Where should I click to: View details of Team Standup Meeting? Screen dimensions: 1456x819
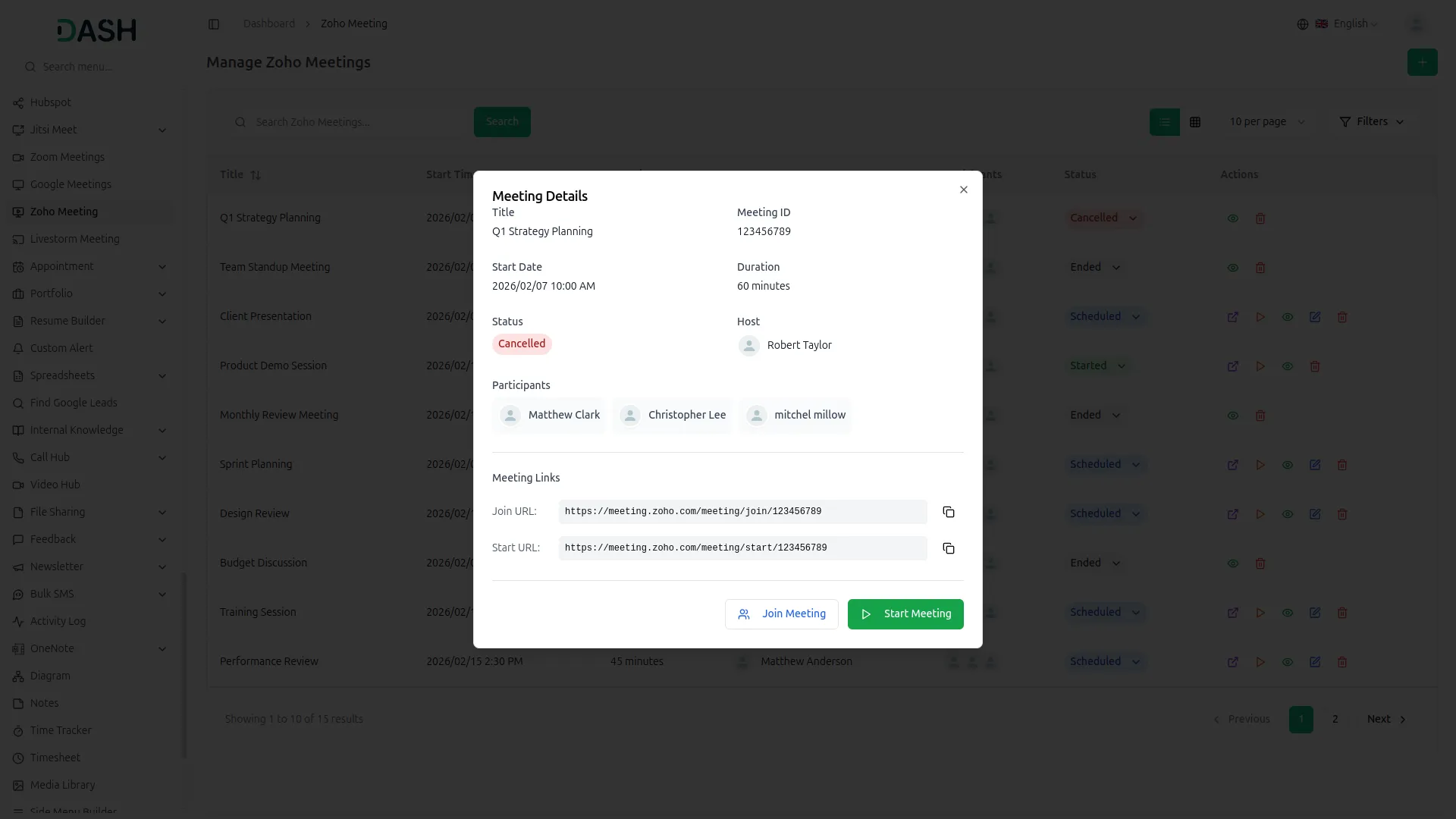1233,268
